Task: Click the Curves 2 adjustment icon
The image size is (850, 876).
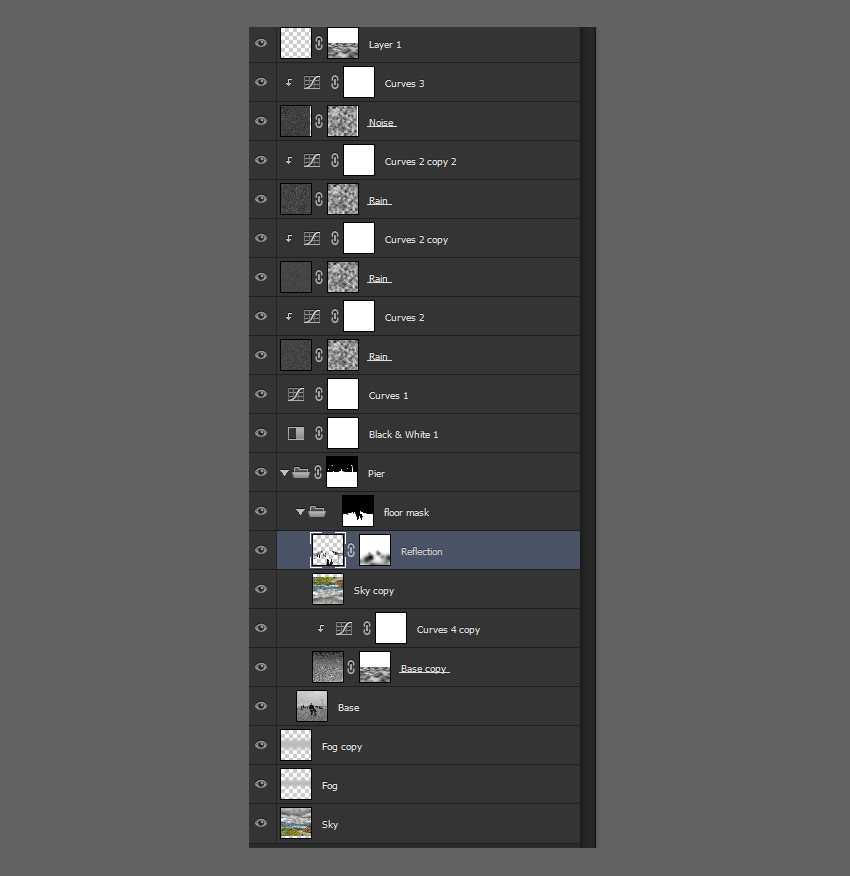Action: tap(312, 317)
